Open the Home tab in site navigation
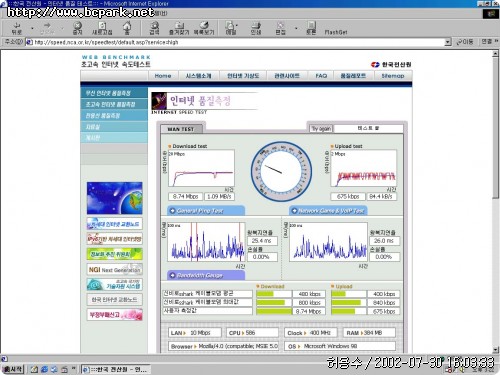500x375 pixels. click(x=163, y=76)
